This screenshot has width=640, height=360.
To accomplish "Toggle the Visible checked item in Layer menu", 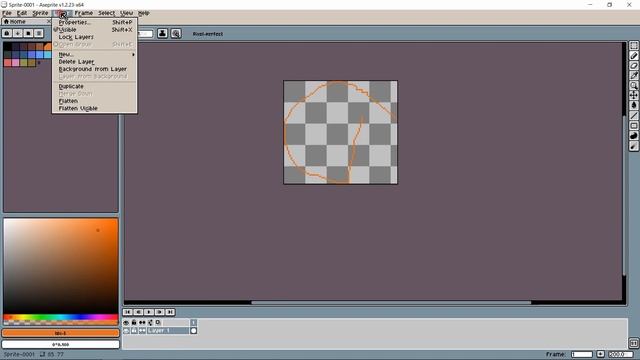I will [94, 30].
